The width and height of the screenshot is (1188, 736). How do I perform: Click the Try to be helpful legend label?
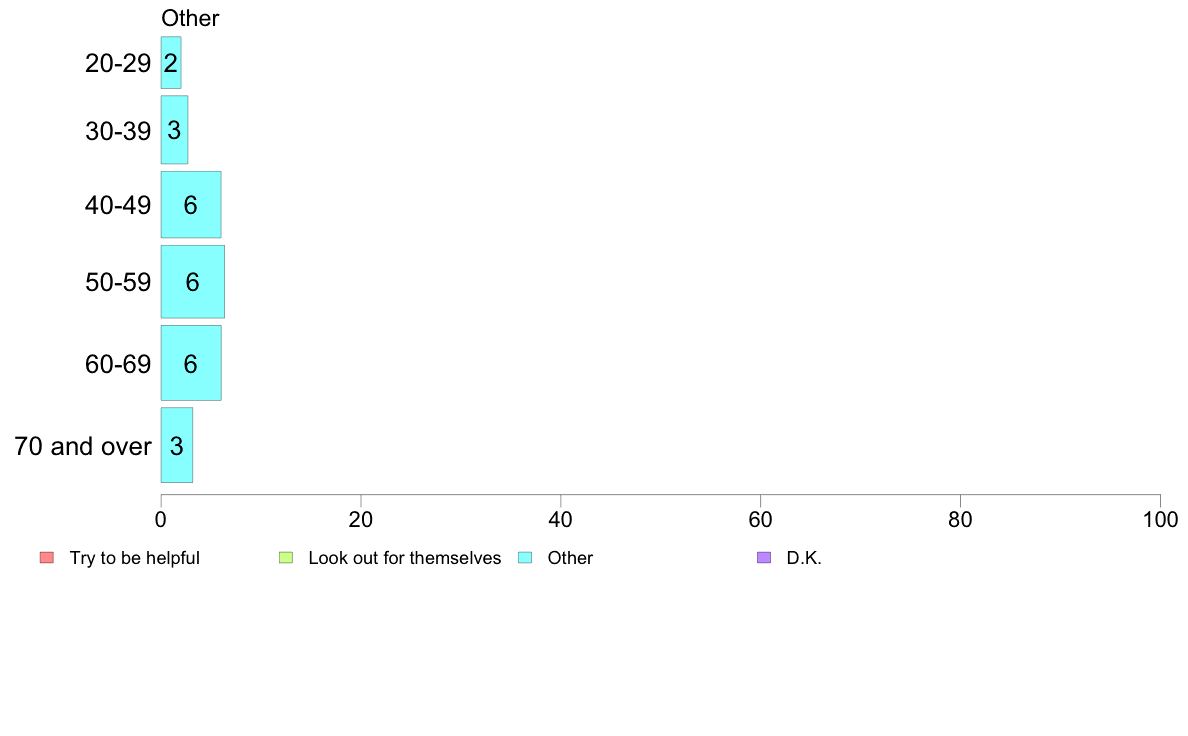(x=135, y=558)
